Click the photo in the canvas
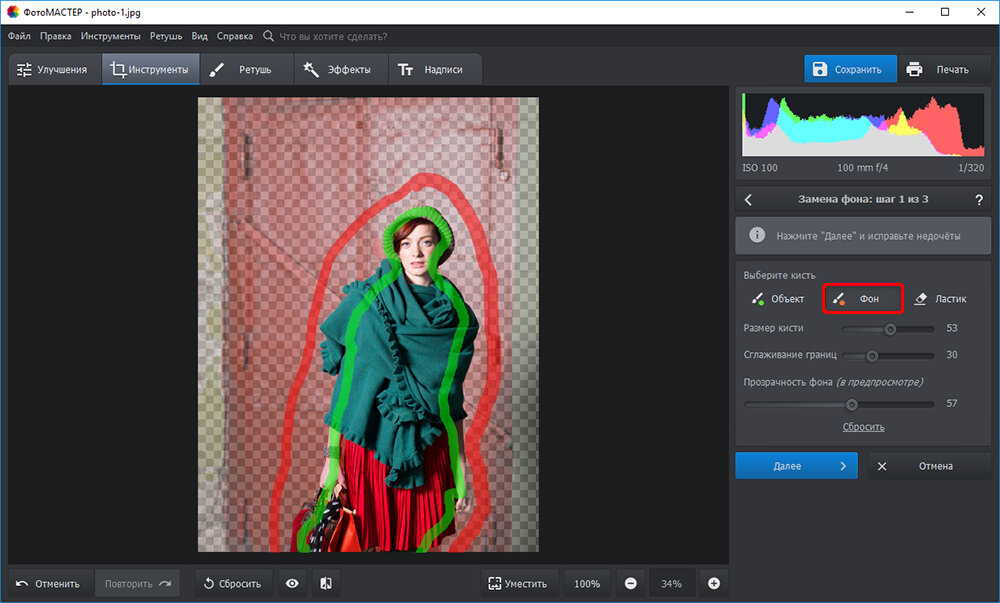 pyautogui.click(x=368, y=324)
